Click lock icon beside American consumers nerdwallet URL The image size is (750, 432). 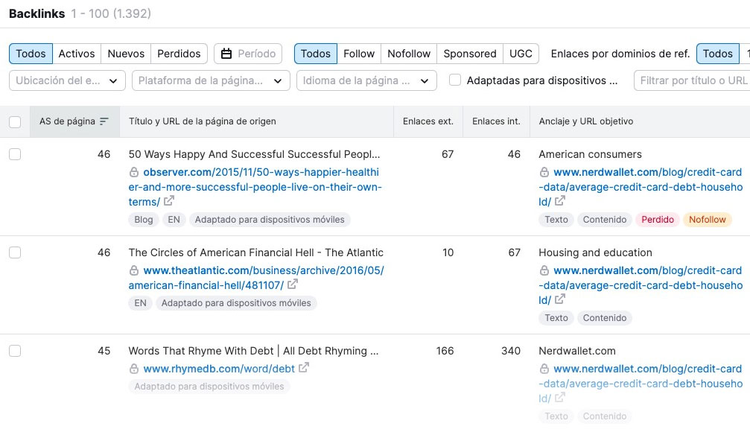pos(544,172)
